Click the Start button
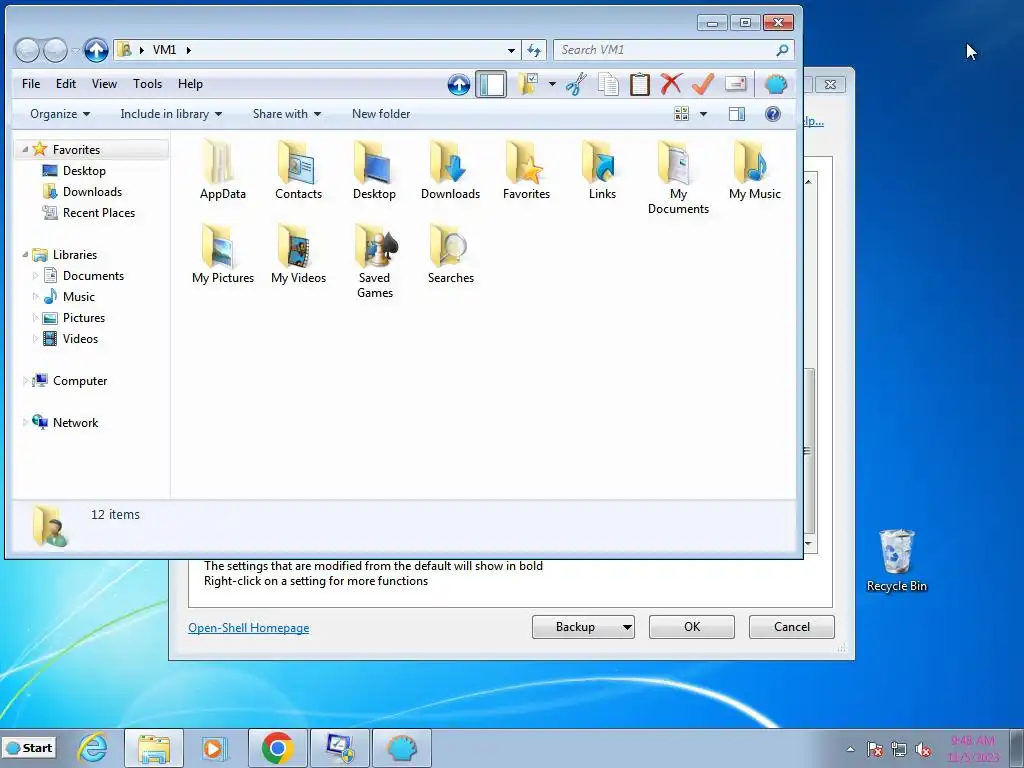This screenshot has height=768, width=1024. pos(29,748)
